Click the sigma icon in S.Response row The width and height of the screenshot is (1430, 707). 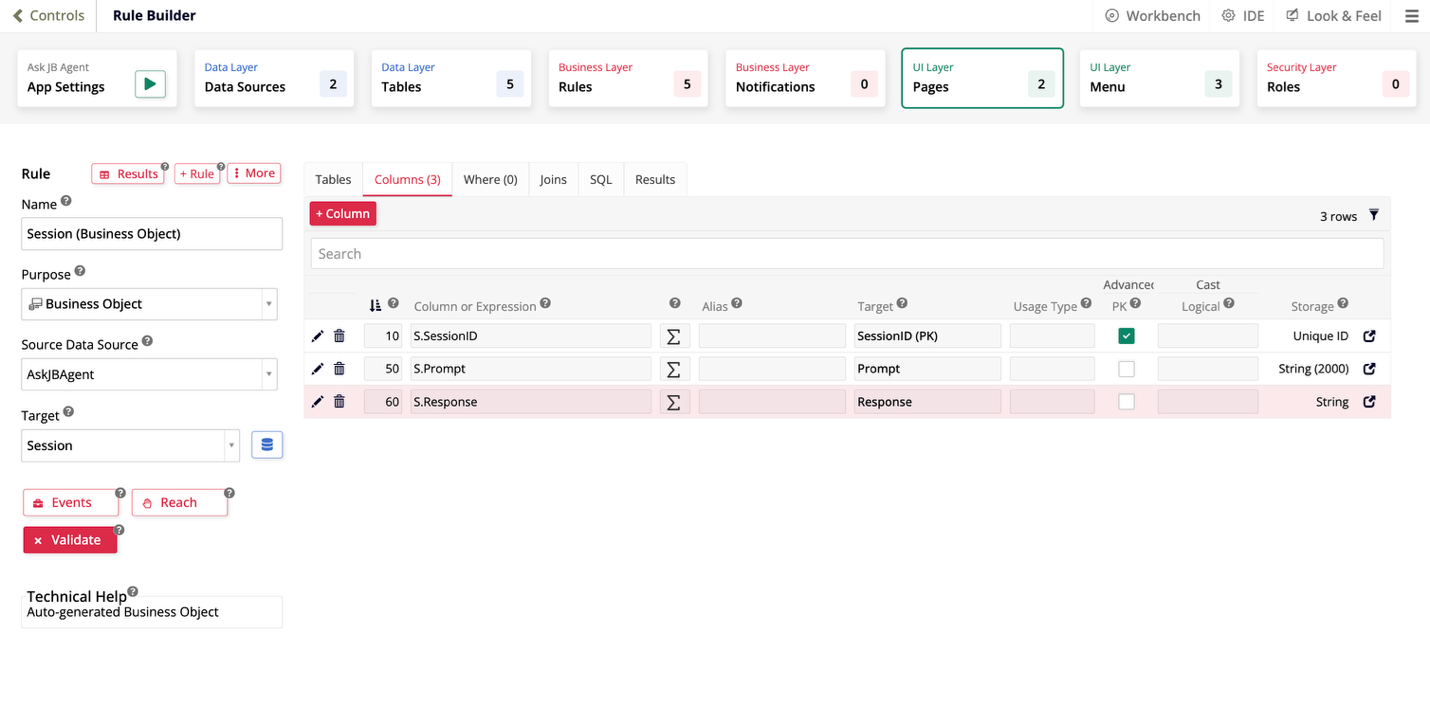[674, 402]
